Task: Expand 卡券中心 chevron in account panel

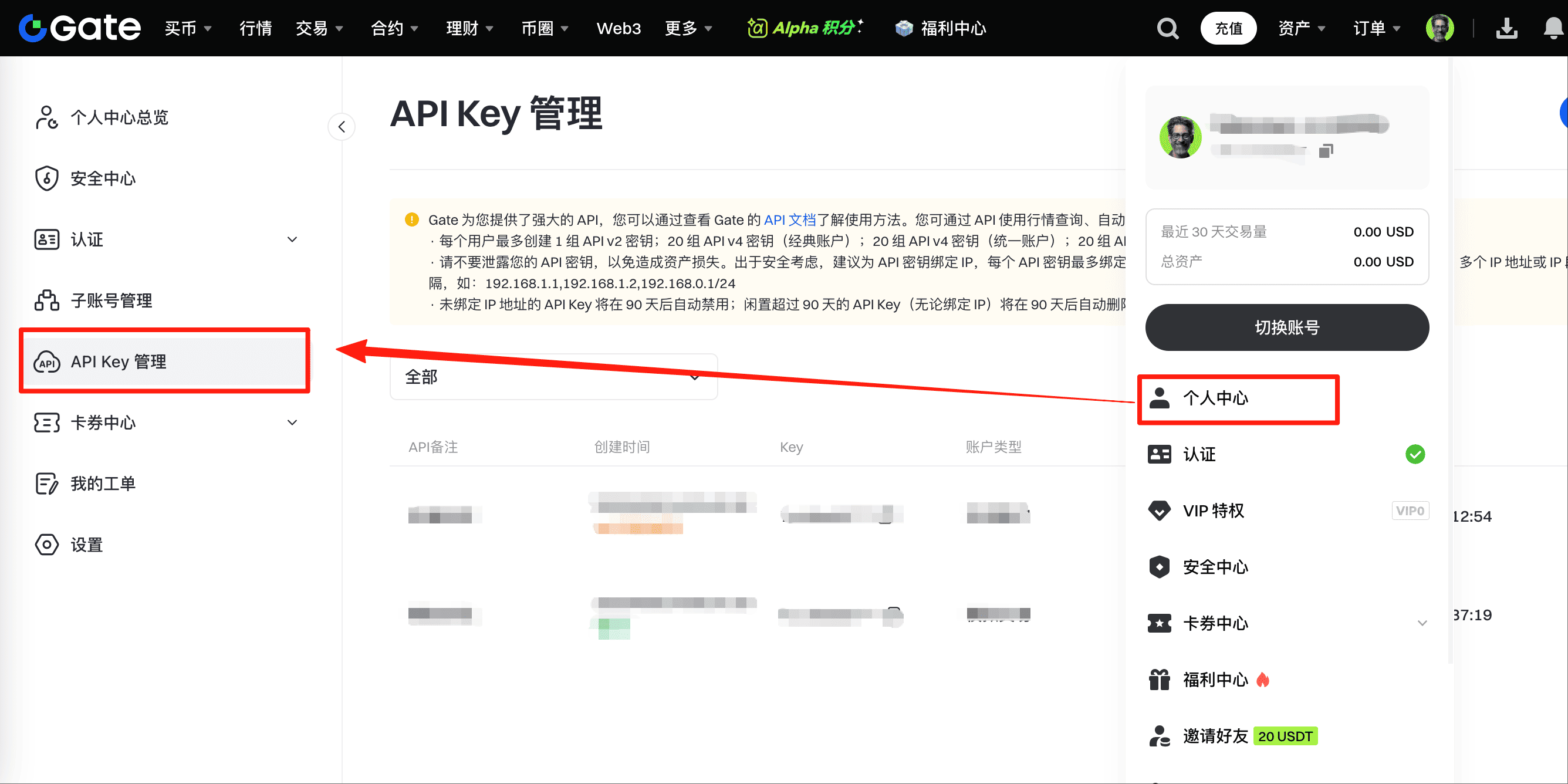Action: point(1422,623)
